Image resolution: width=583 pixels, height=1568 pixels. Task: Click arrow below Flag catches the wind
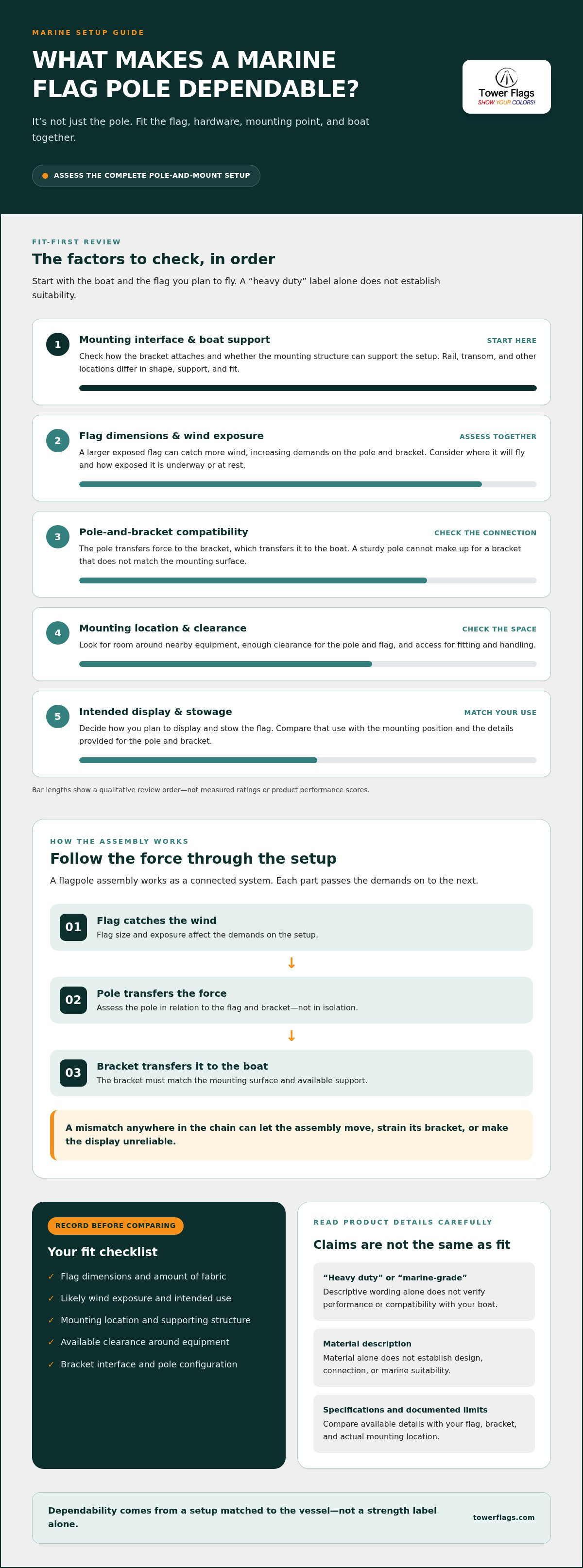coord(291,963)
